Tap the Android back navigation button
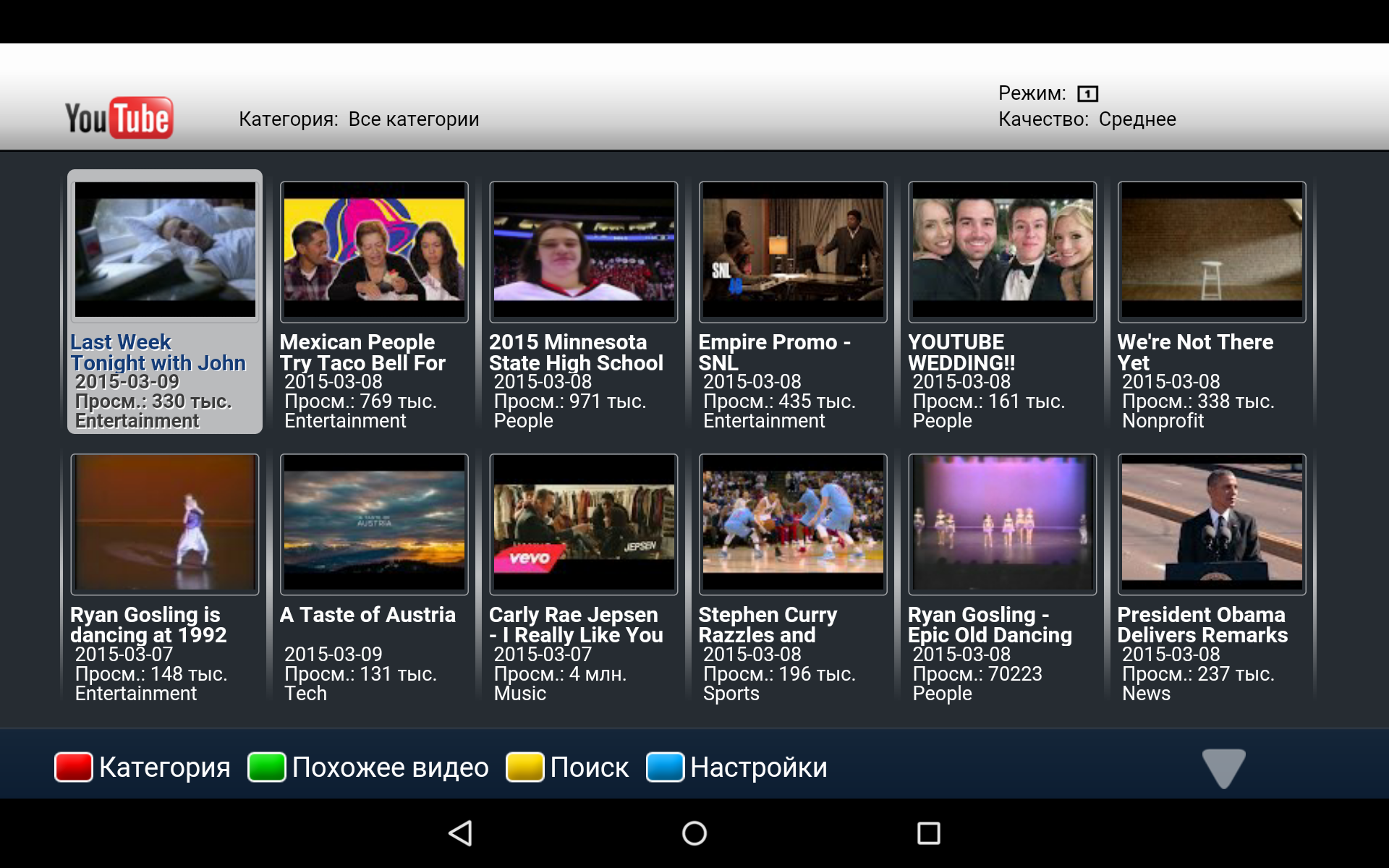 coord(461,833)
